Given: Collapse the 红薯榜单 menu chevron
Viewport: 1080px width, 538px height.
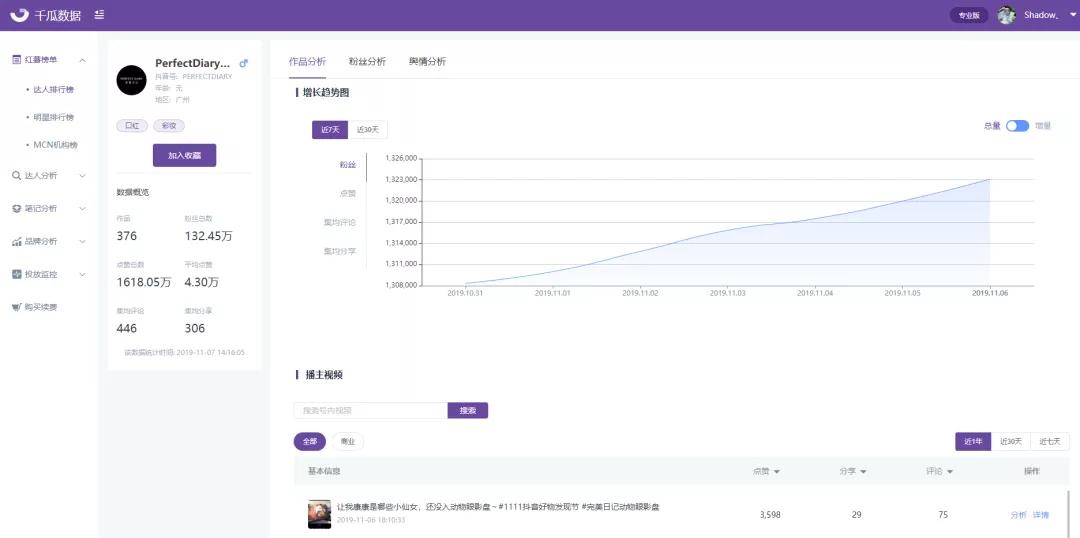Looking at the screenshot, I should 83,61.
